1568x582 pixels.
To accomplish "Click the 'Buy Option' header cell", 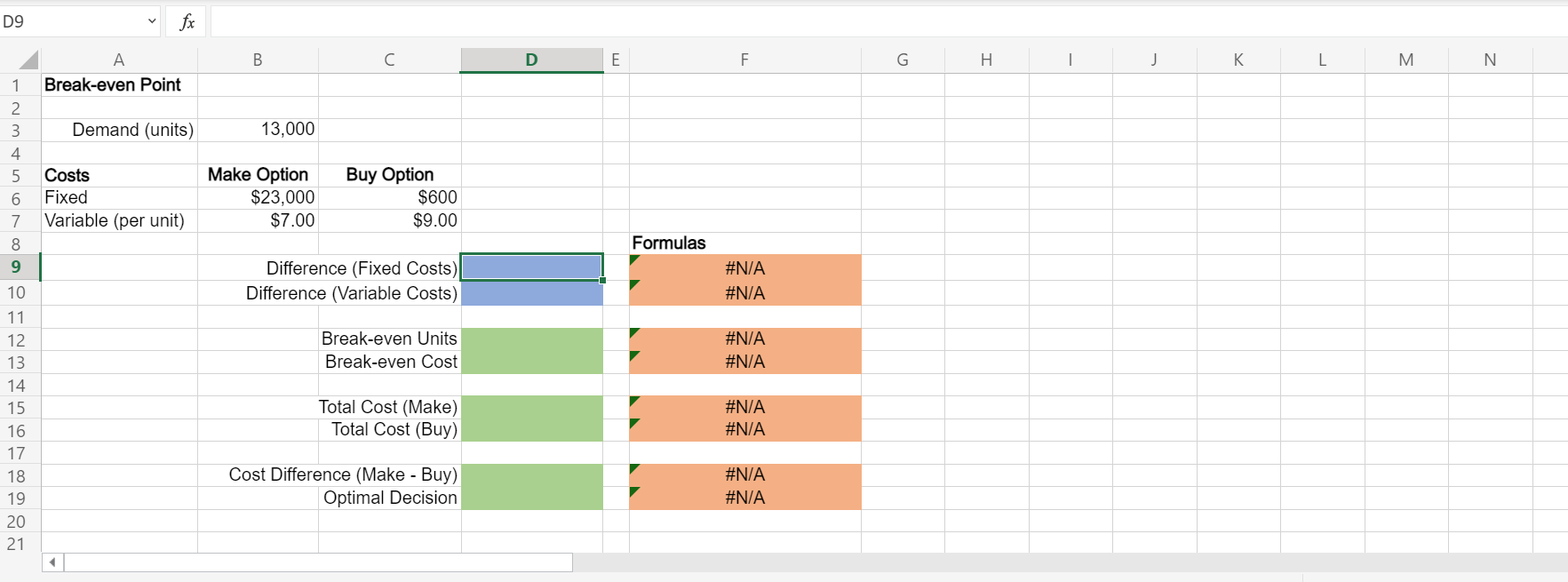I will [x=389, y=175].
